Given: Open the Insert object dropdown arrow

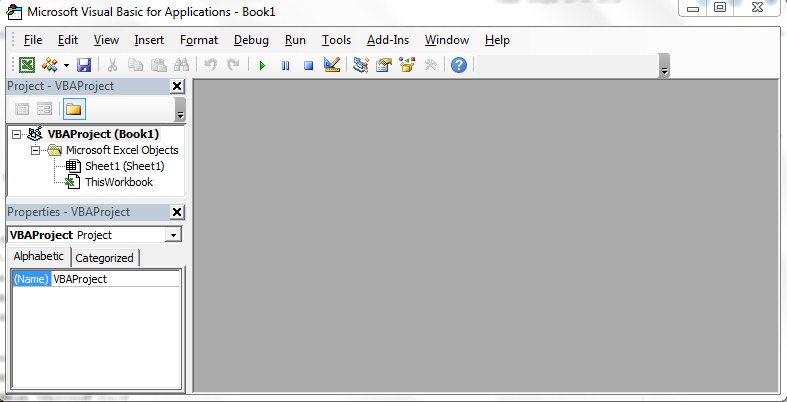Looking at the screenshot, I should (x=66, y=65).
